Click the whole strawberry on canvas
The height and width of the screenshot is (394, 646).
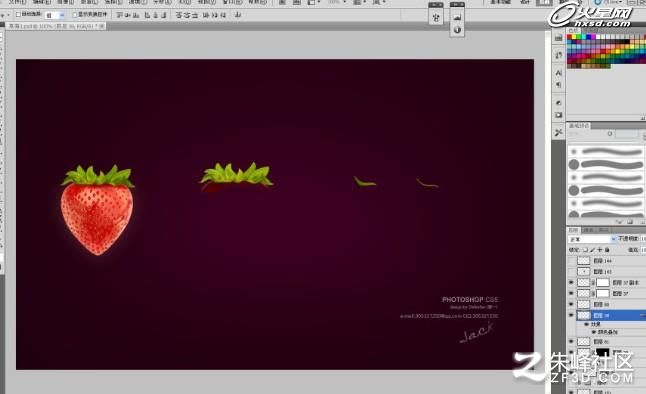pos(97,210)
